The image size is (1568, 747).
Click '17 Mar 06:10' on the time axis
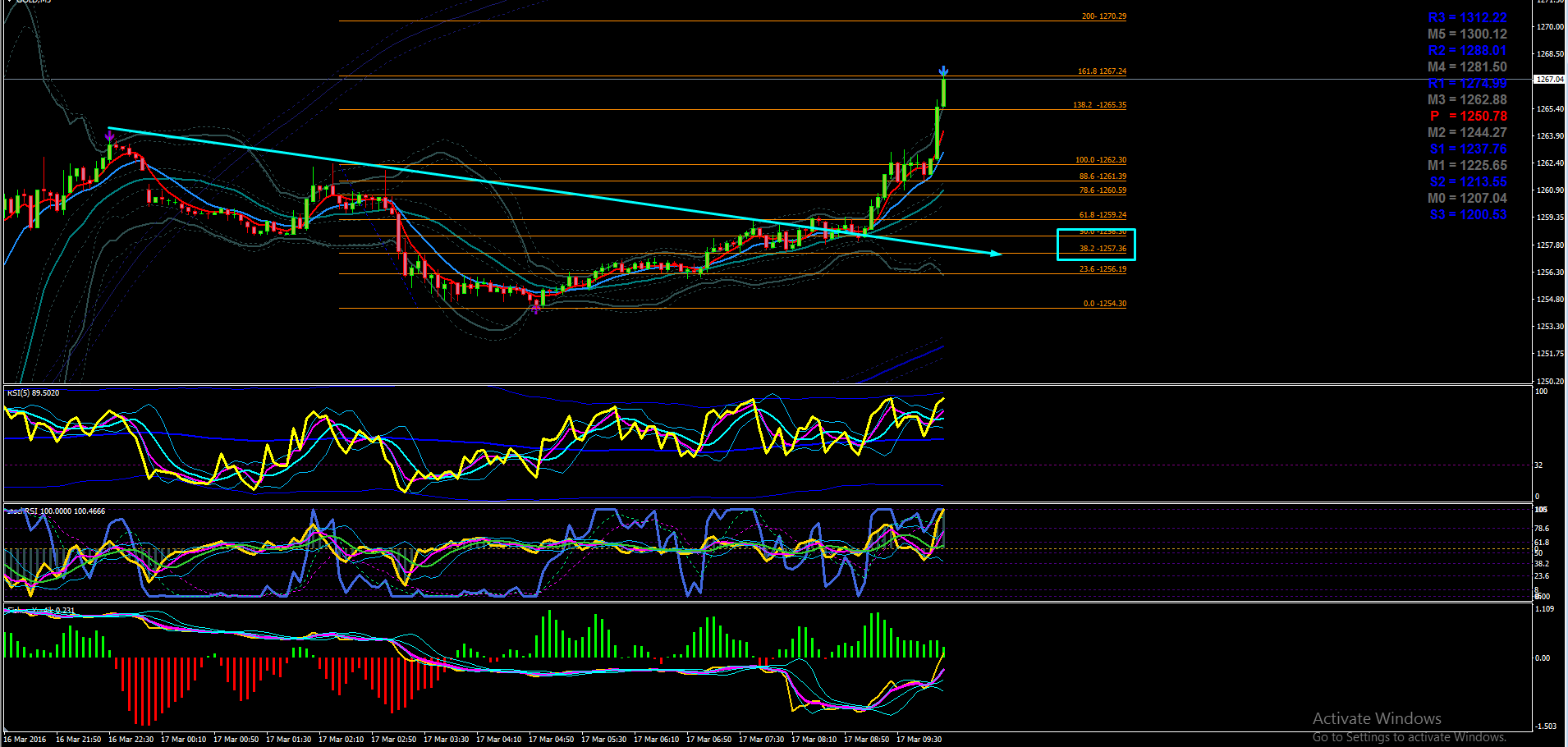point(656,740)
